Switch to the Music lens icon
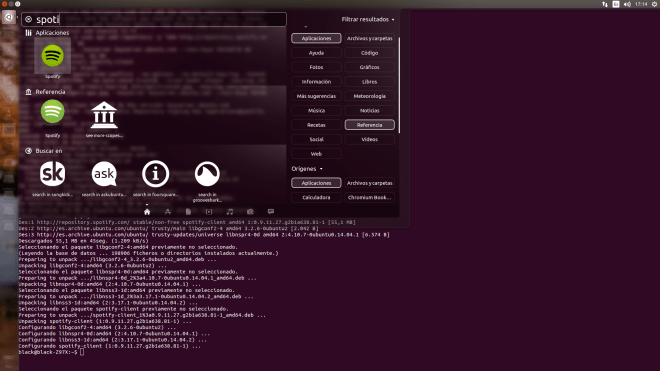660x371 pixels. pyautogui.click(x=229, y=211)
